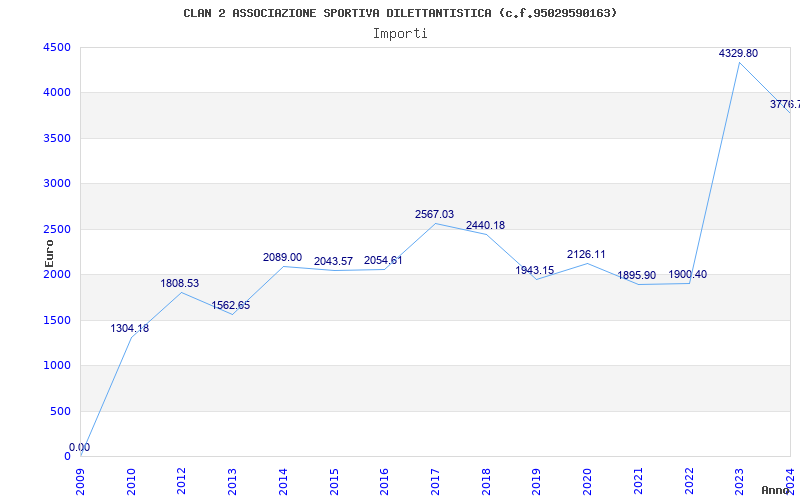Select the 1895.90 data label

[x=637, y=276]
